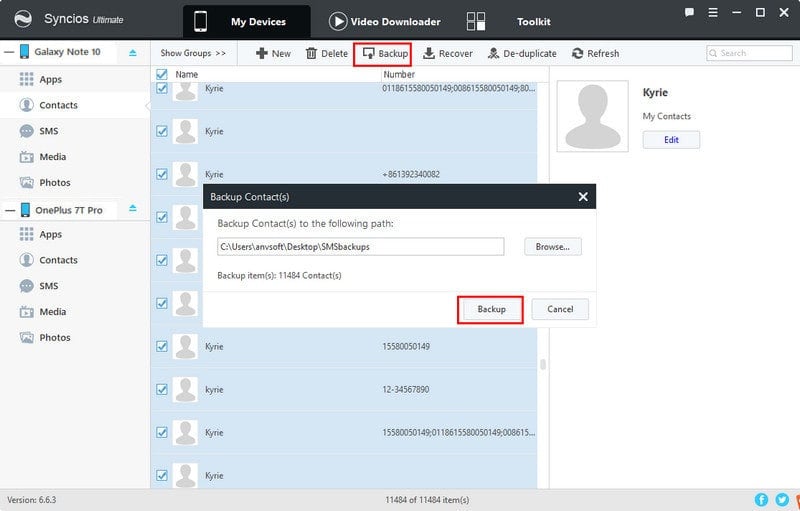Select Contacts under Galaxy Note 10
Screen dimensions: 800x511
click(74, 105)
